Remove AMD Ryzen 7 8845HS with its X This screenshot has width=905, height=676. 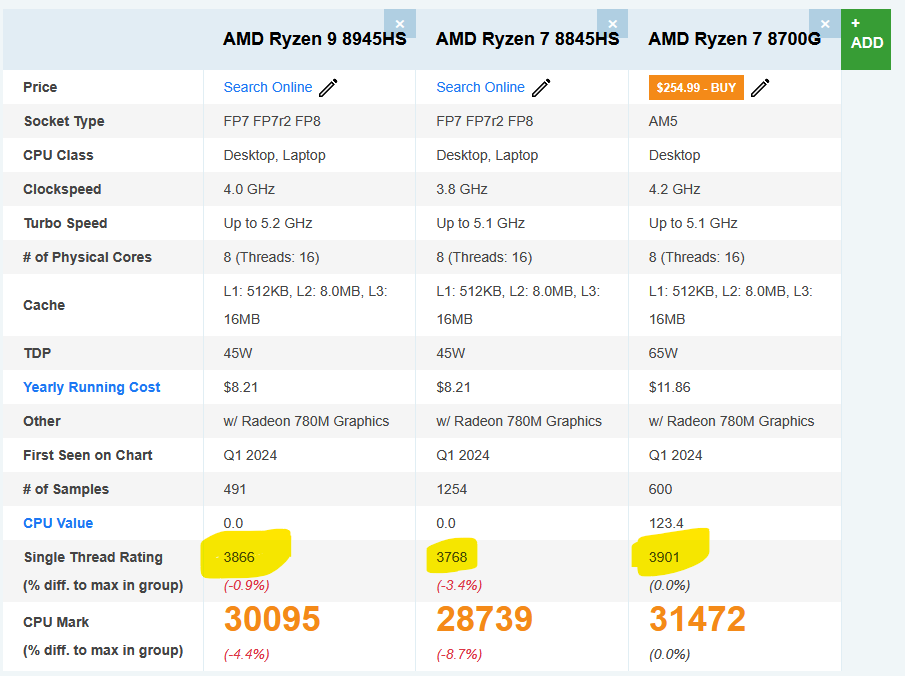point(612,24)
